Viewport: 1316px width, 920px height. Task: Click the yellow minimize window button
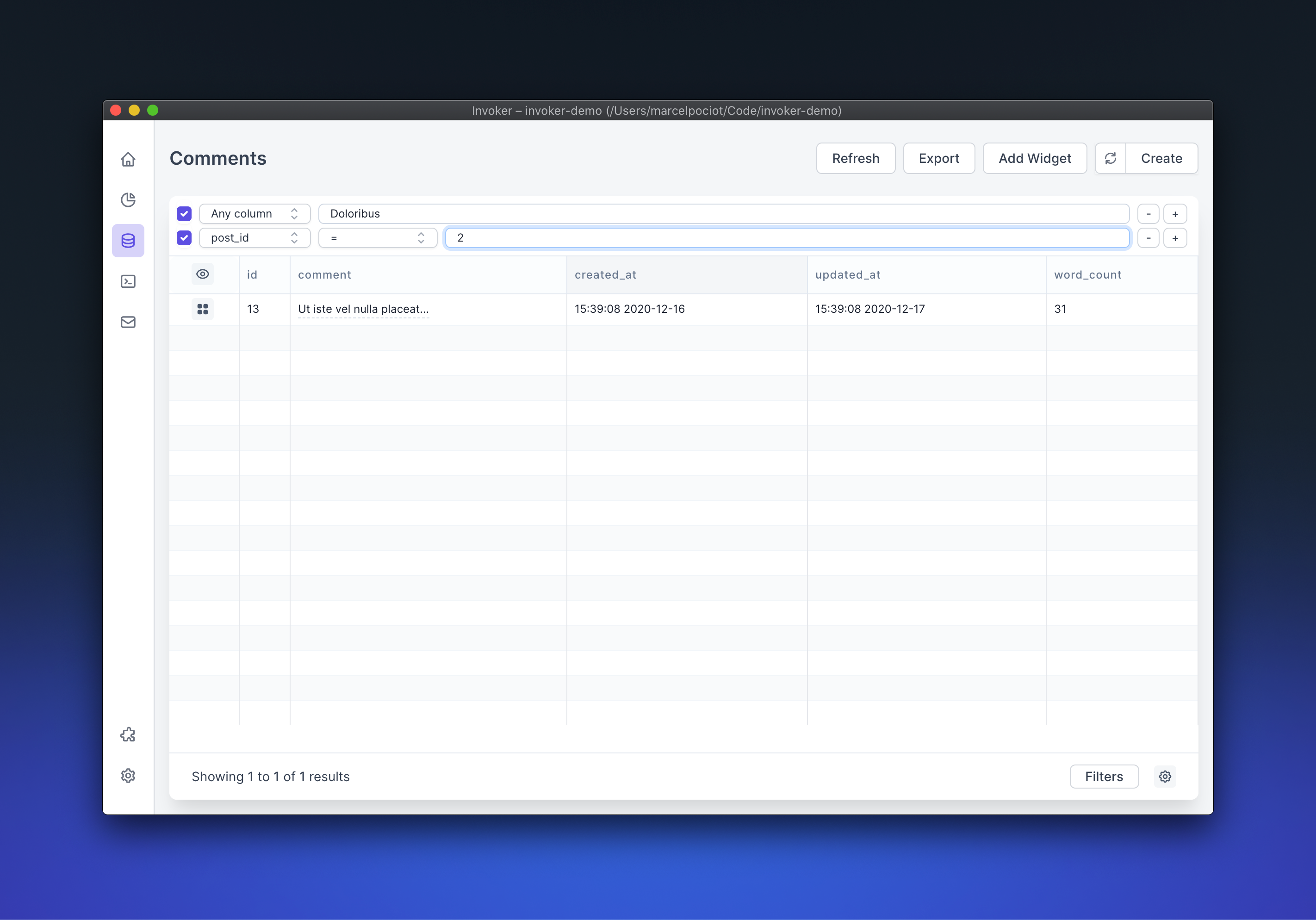tap(134, 110)
